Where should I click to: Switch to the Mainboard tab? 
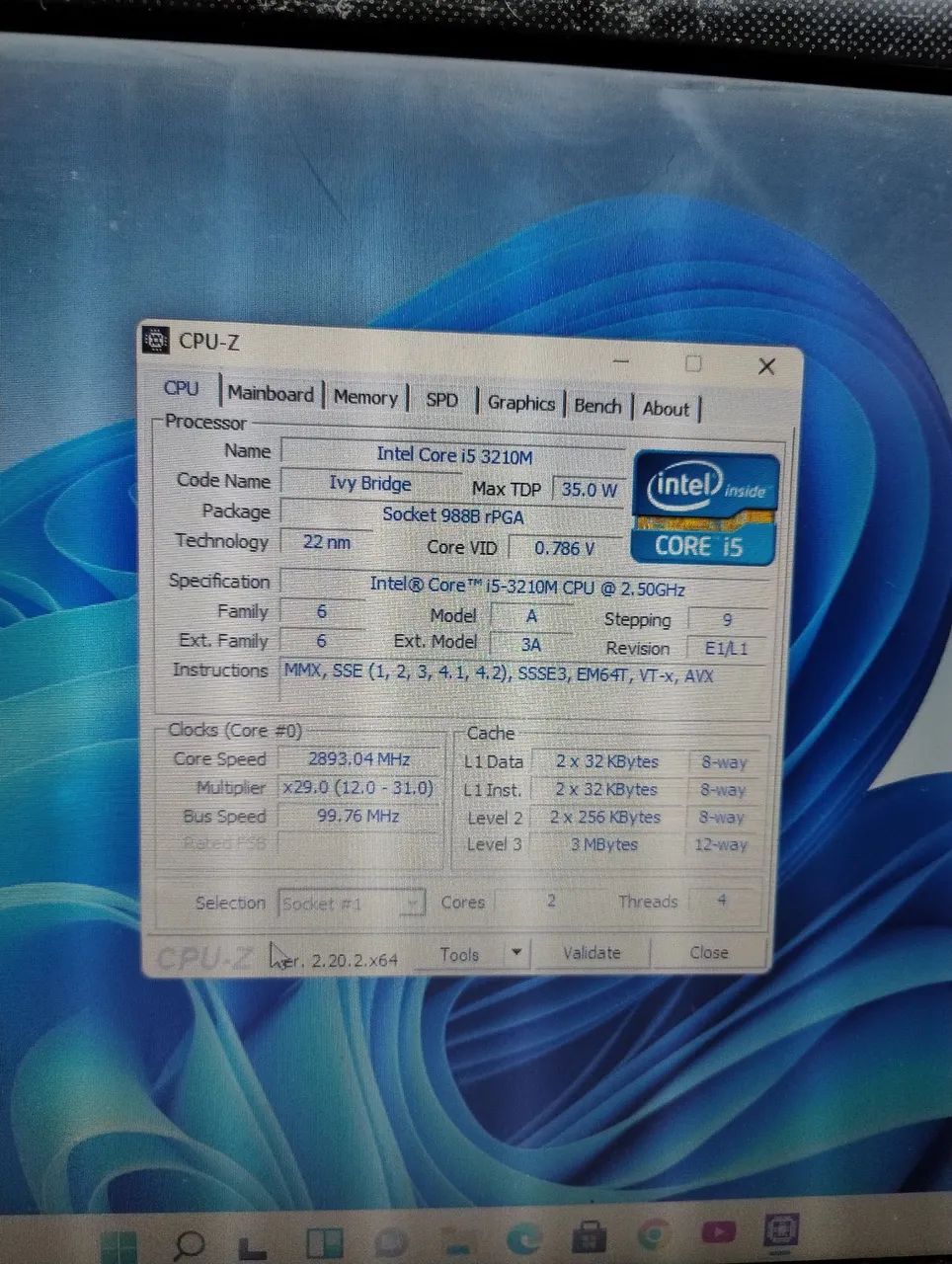pos(271,393)
